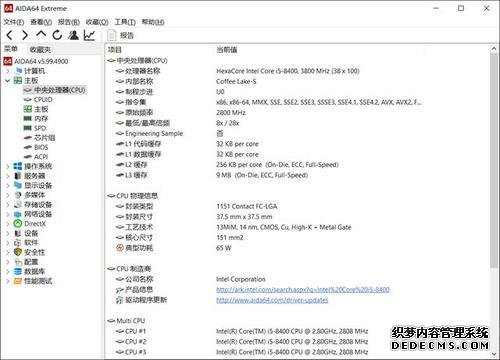Open the ark.intel.com product info link

pyautogui.click(x=303, y=290)
